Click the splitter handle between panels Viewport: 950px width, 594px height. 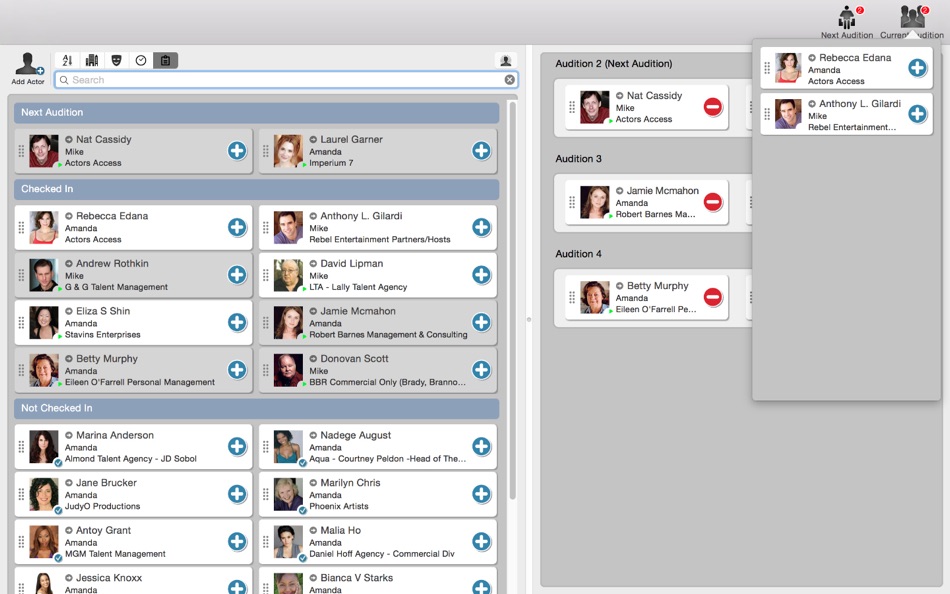click(528, 319)
